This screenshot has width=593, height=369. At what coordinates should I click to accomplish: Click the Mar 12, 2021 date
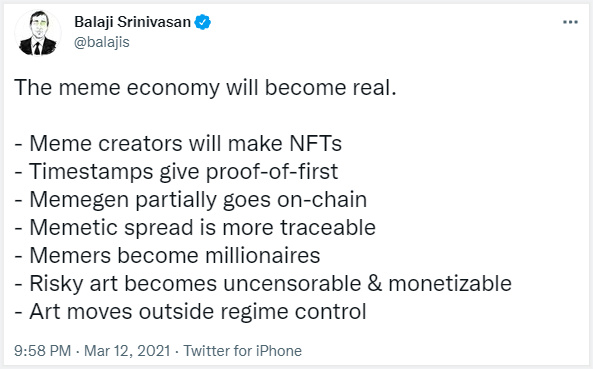[127, 351]
